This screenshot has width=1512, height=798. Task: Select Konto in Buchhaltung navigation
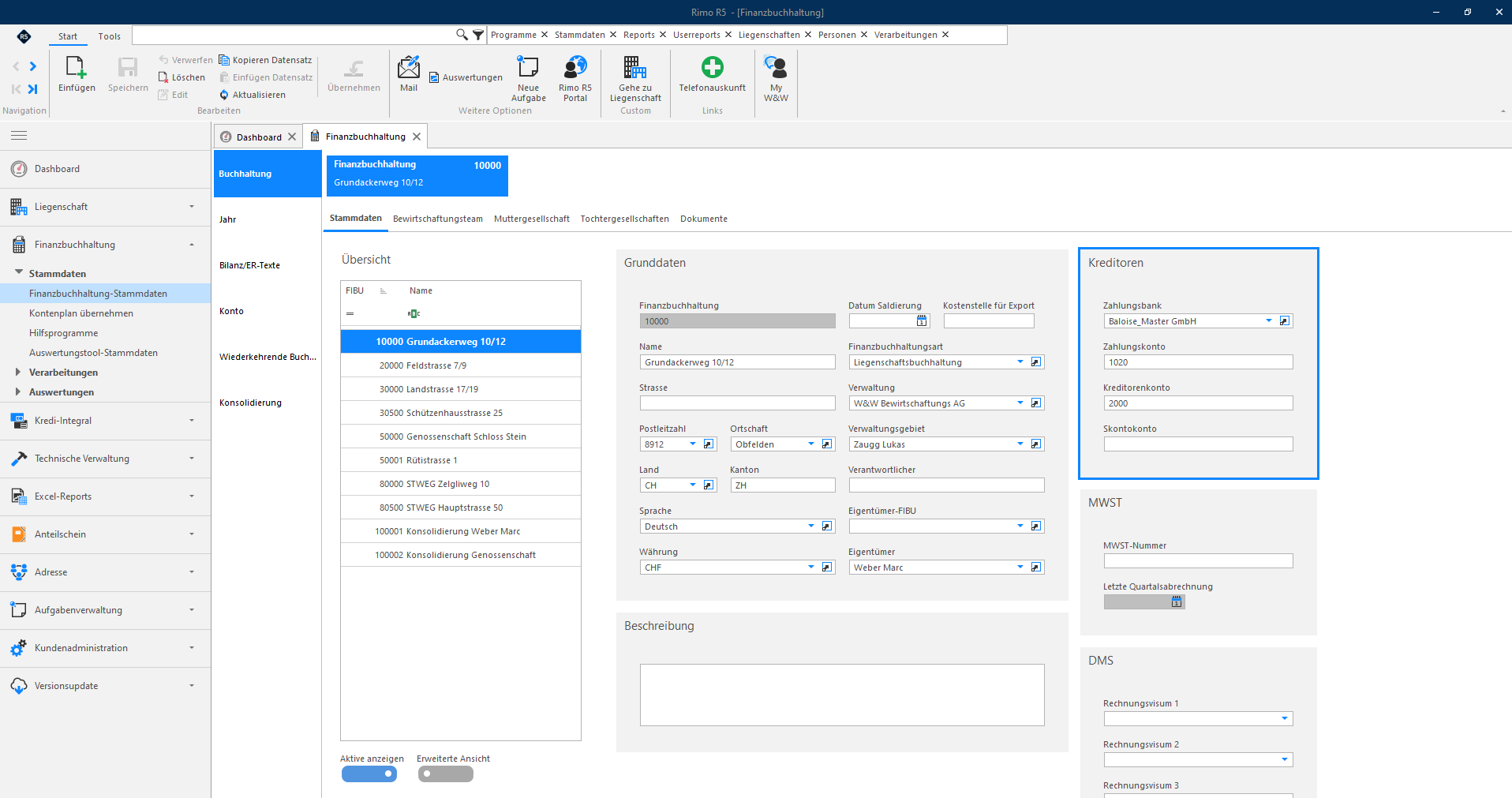[x=231, y=311]
